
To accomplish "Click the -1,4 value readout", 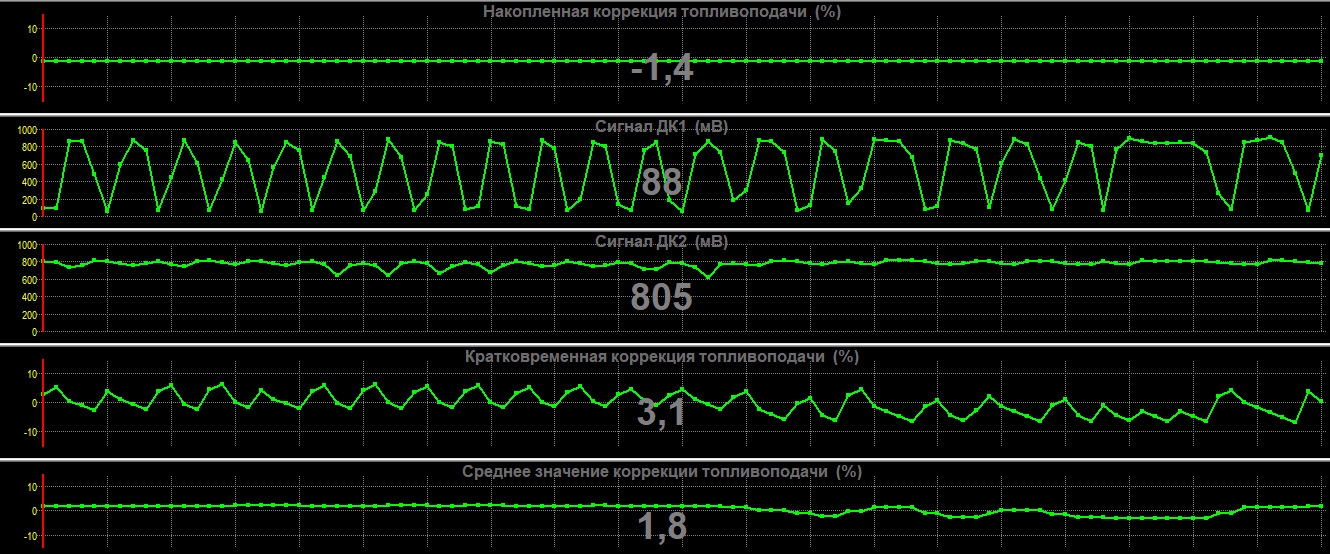I will 662,69.
